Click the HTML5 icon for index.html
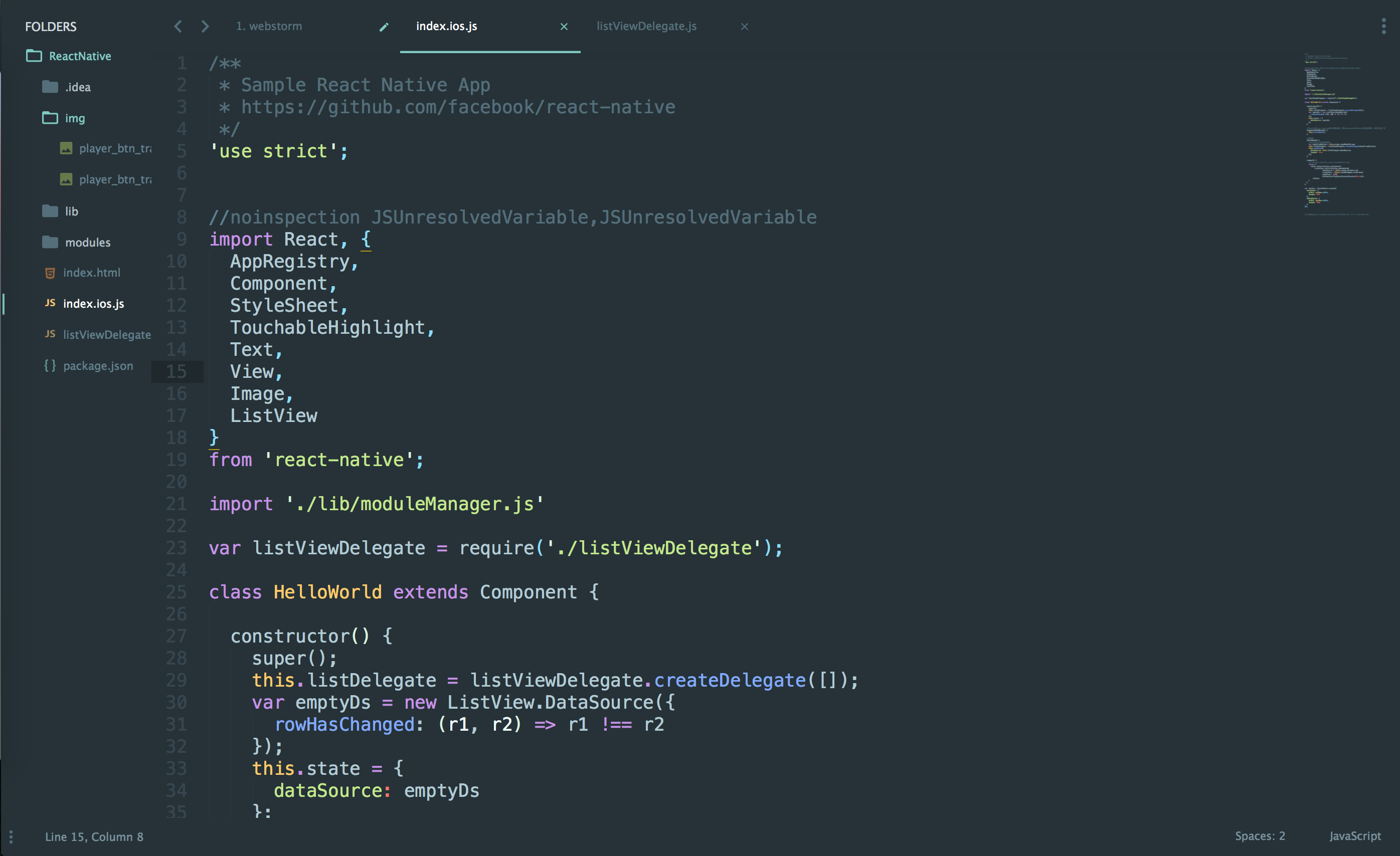 point(50,273)
